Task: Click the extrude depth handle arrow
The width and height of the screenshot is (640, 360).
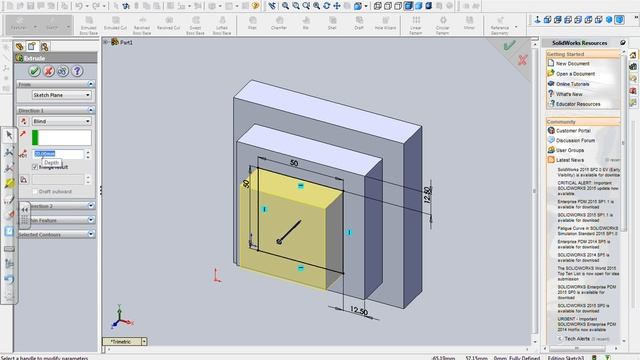Action: point(289,231)
